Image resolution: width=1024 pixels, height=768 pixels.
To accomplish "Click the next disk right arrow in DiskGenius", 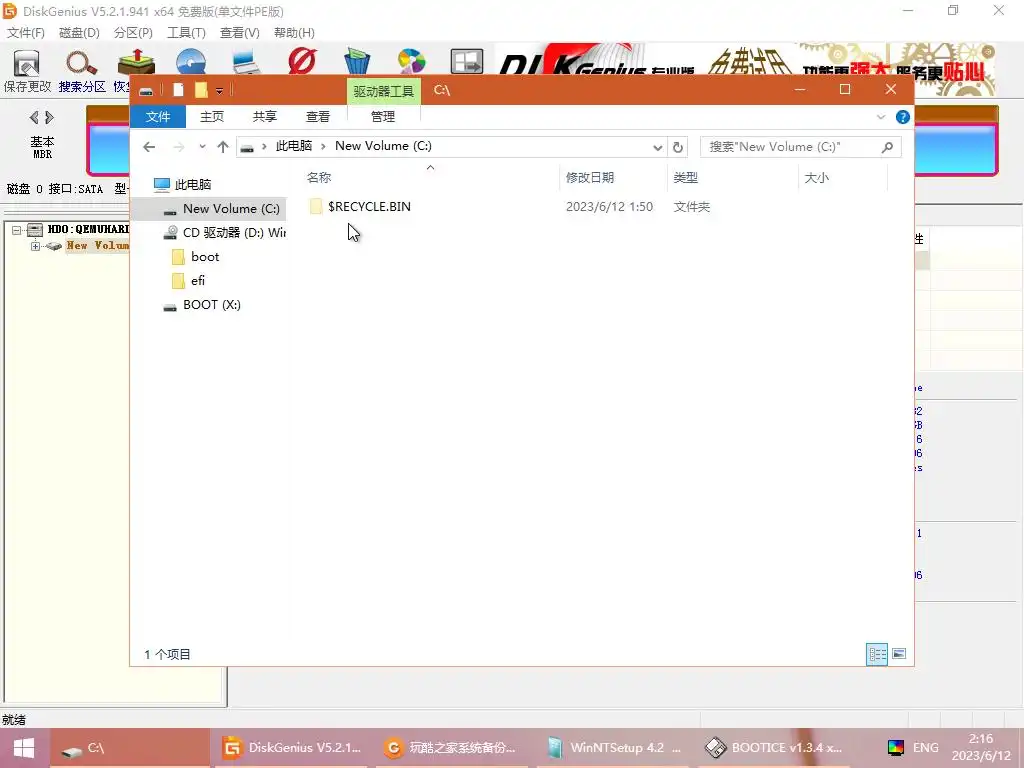I will [50, 118].
